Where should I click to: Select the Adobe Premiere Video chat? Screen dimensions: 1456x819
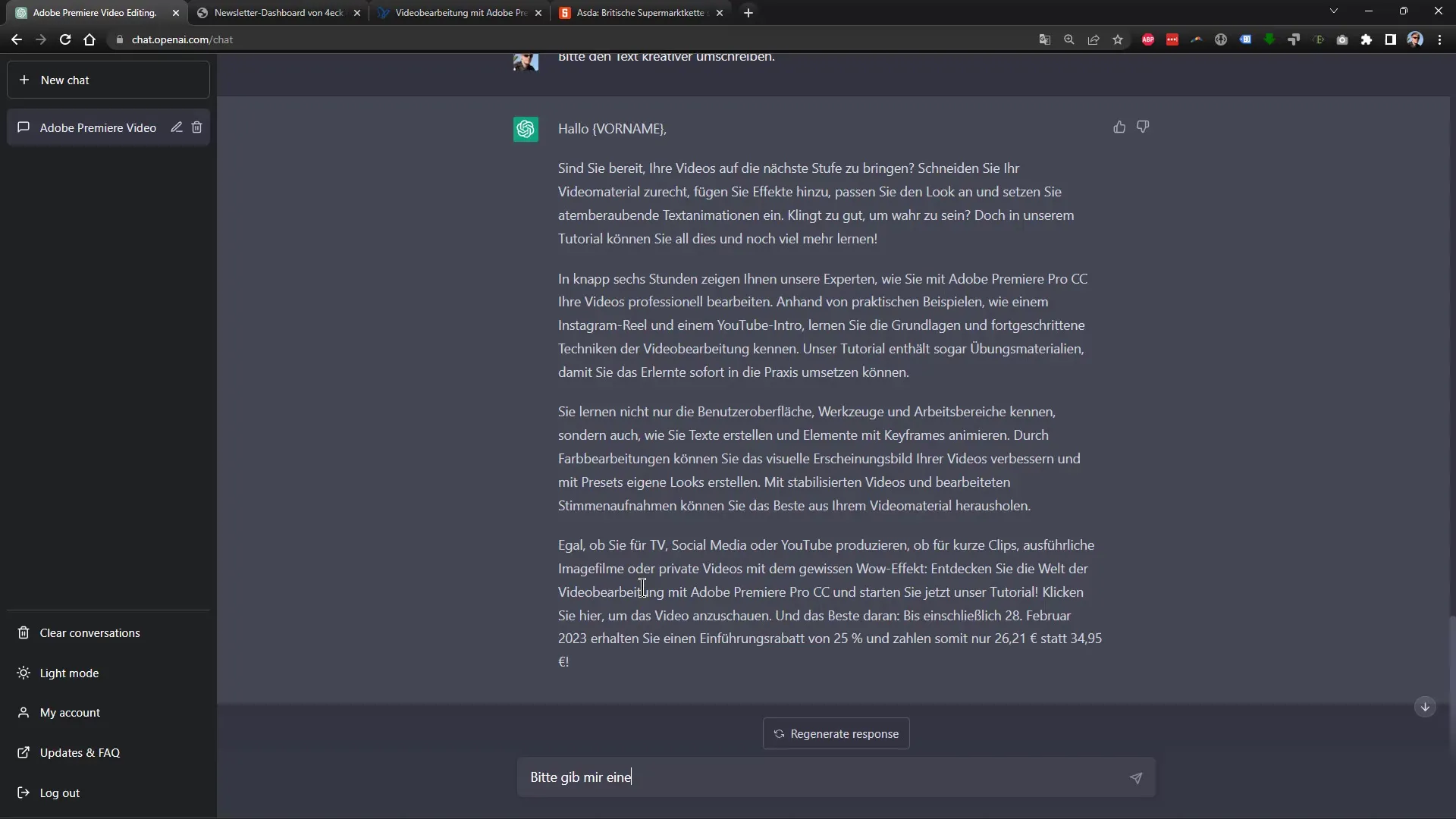pyautogui.click(x=97, y=127)
